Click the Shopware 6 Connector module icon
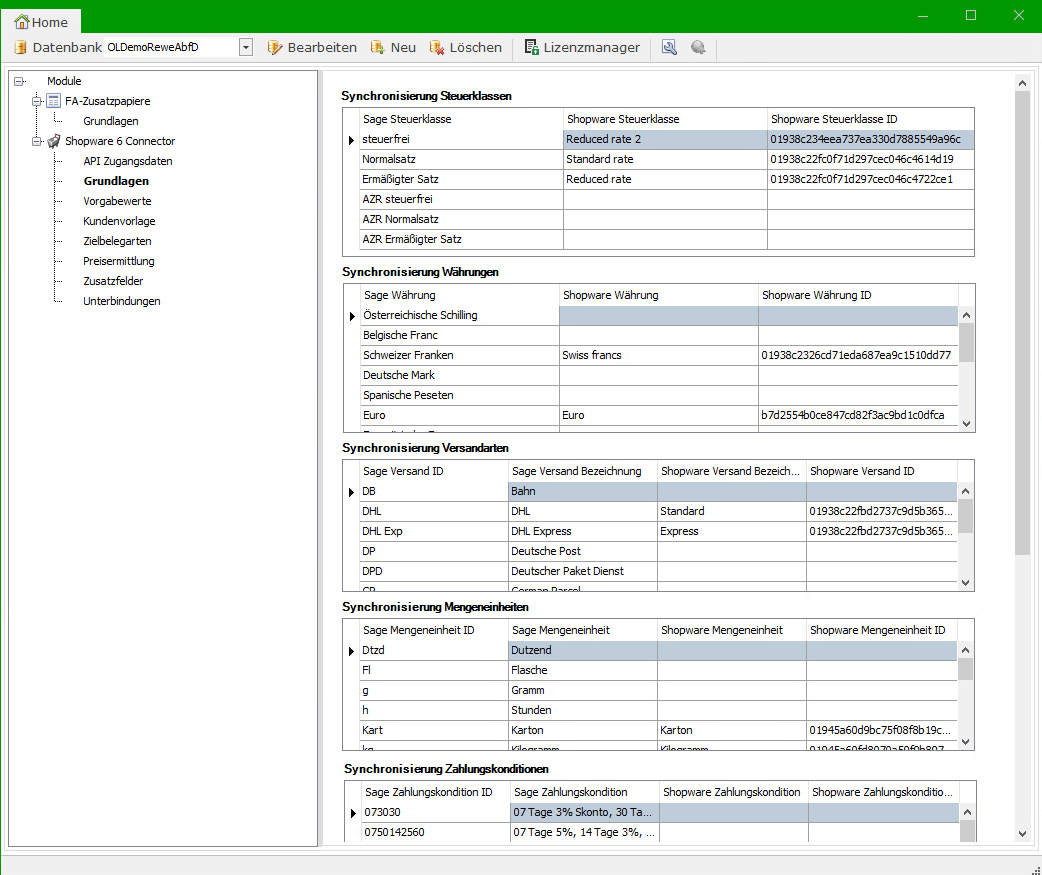 point(53,141)
